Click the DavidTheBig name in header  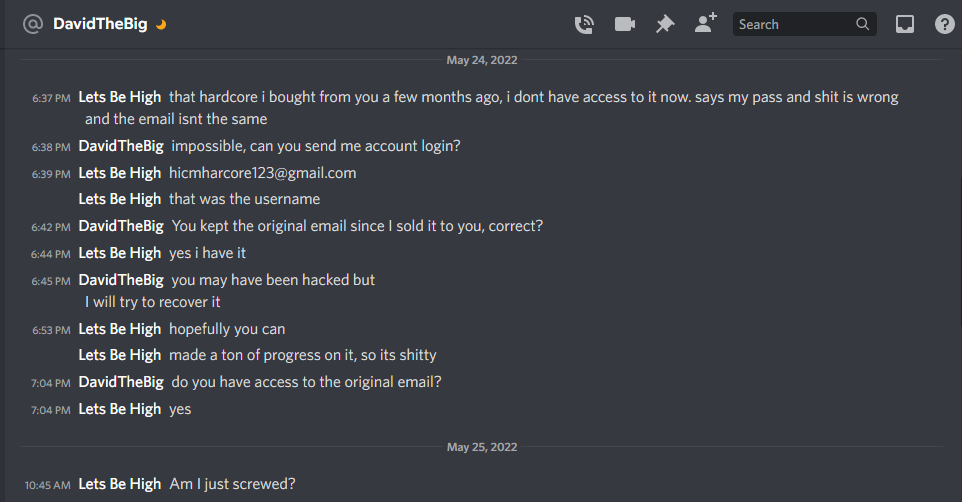(100, 24)
